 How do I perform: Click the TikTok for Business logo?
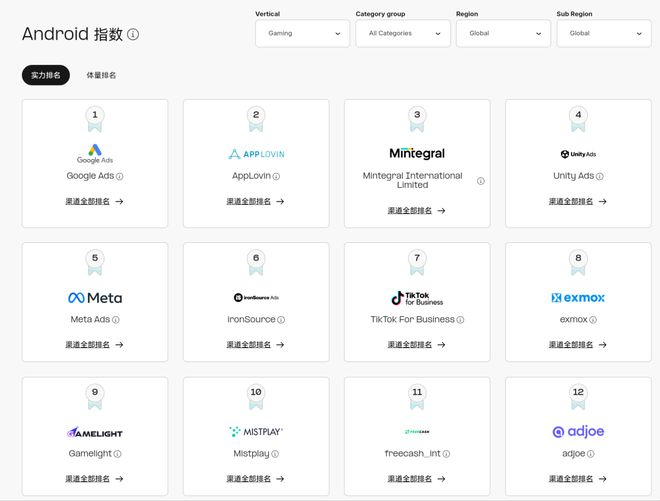click(417, 298)
